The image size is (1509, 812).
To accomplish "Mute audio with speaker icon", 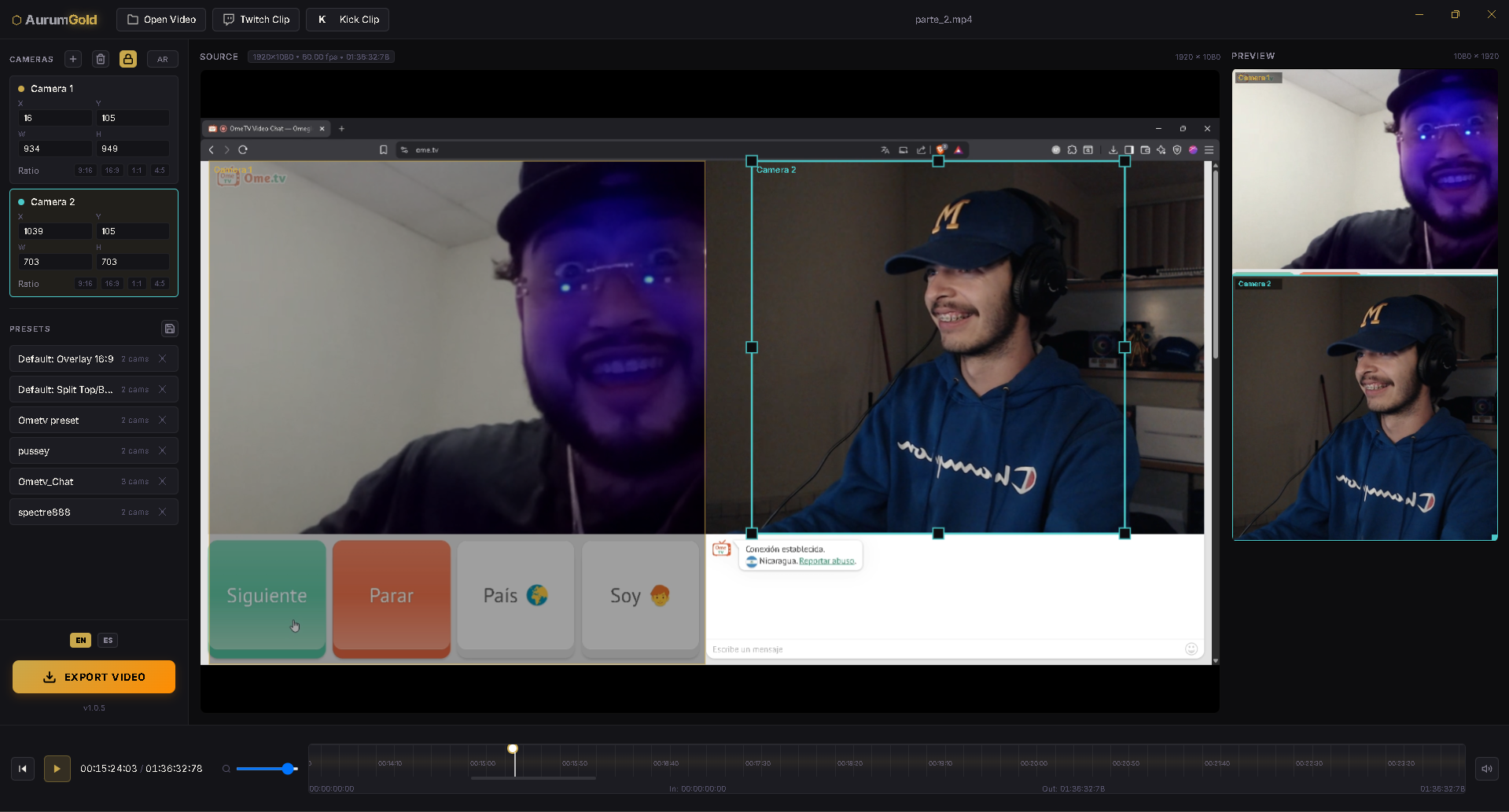I will tap(1486, 769).
